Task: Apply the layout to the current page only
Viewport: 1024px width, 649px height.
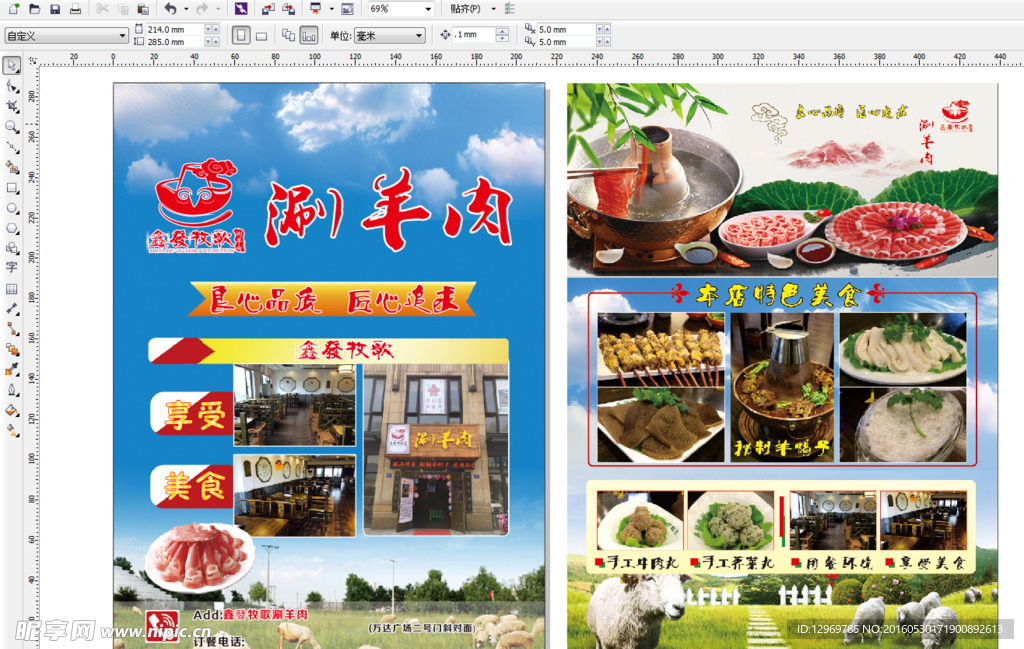Action: pyautogui.click(x=309, y=35)
